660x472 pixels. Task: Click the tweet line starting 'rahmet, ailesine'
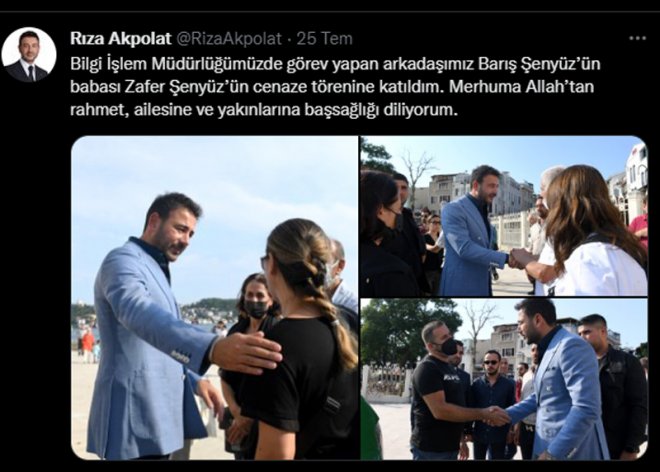coord(263,109)
